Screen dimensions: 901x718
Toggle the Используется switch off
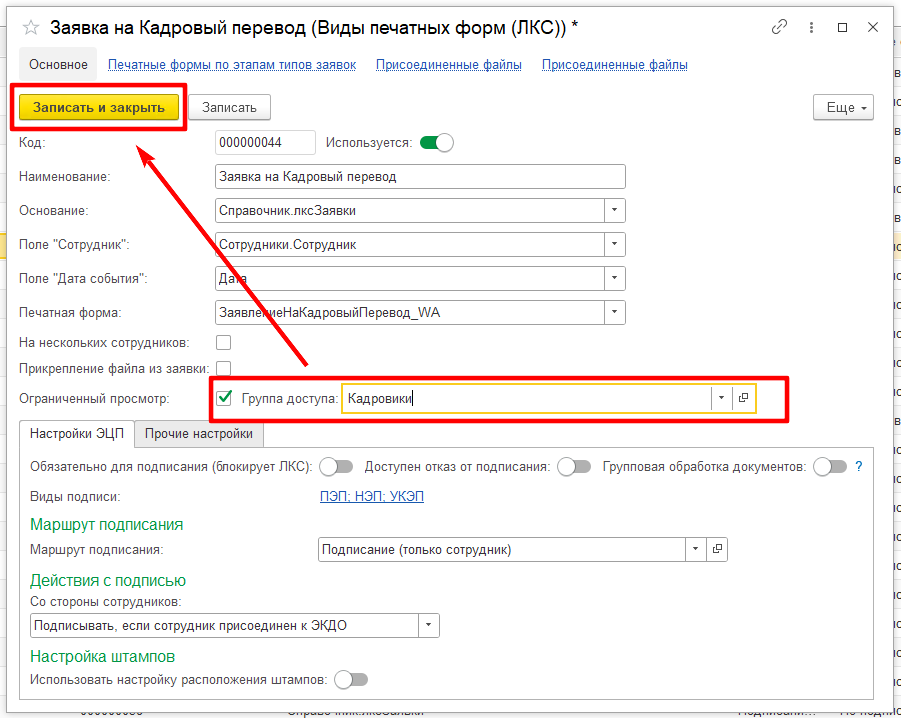coord(436,143)
